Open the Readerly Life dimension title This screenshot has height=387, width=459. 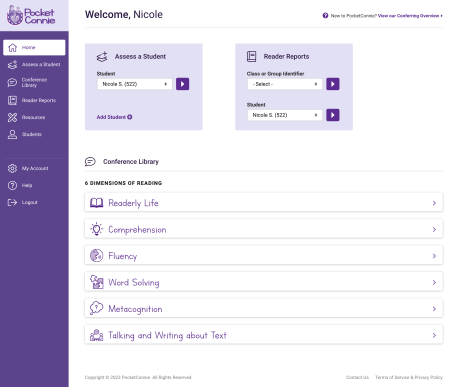133,203
